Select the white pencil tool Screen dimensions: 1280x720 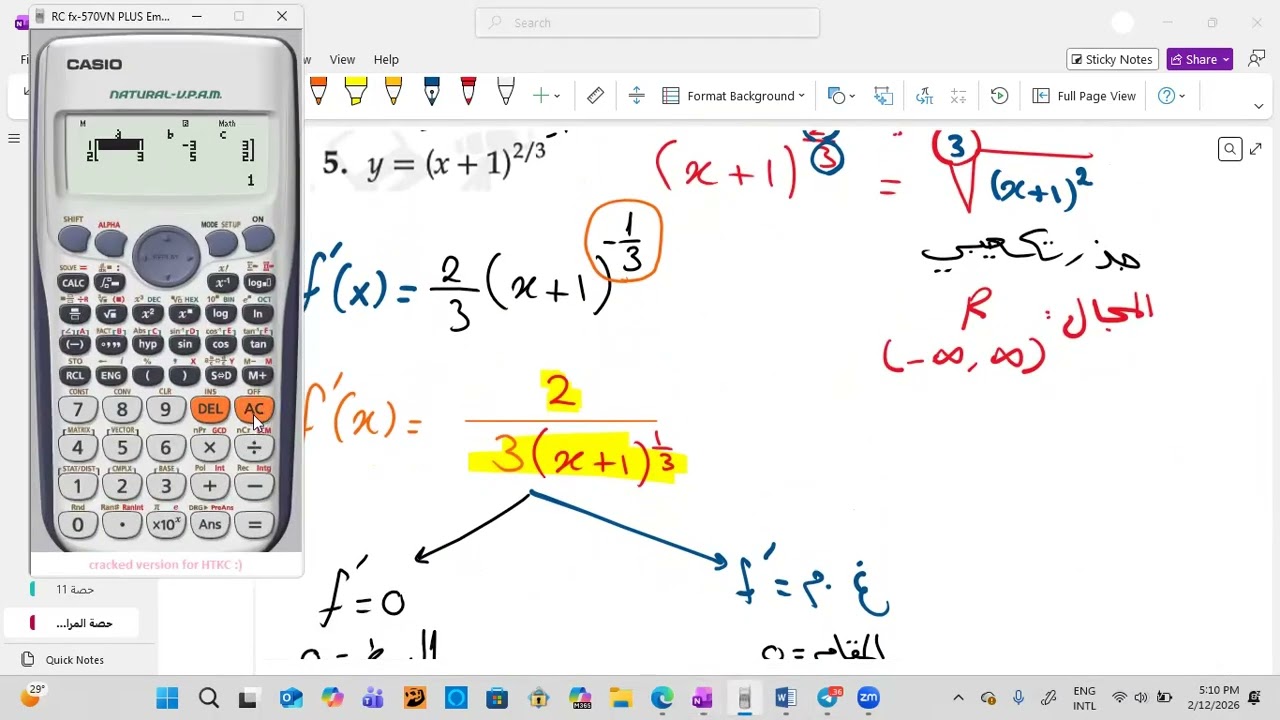[506, 92]
